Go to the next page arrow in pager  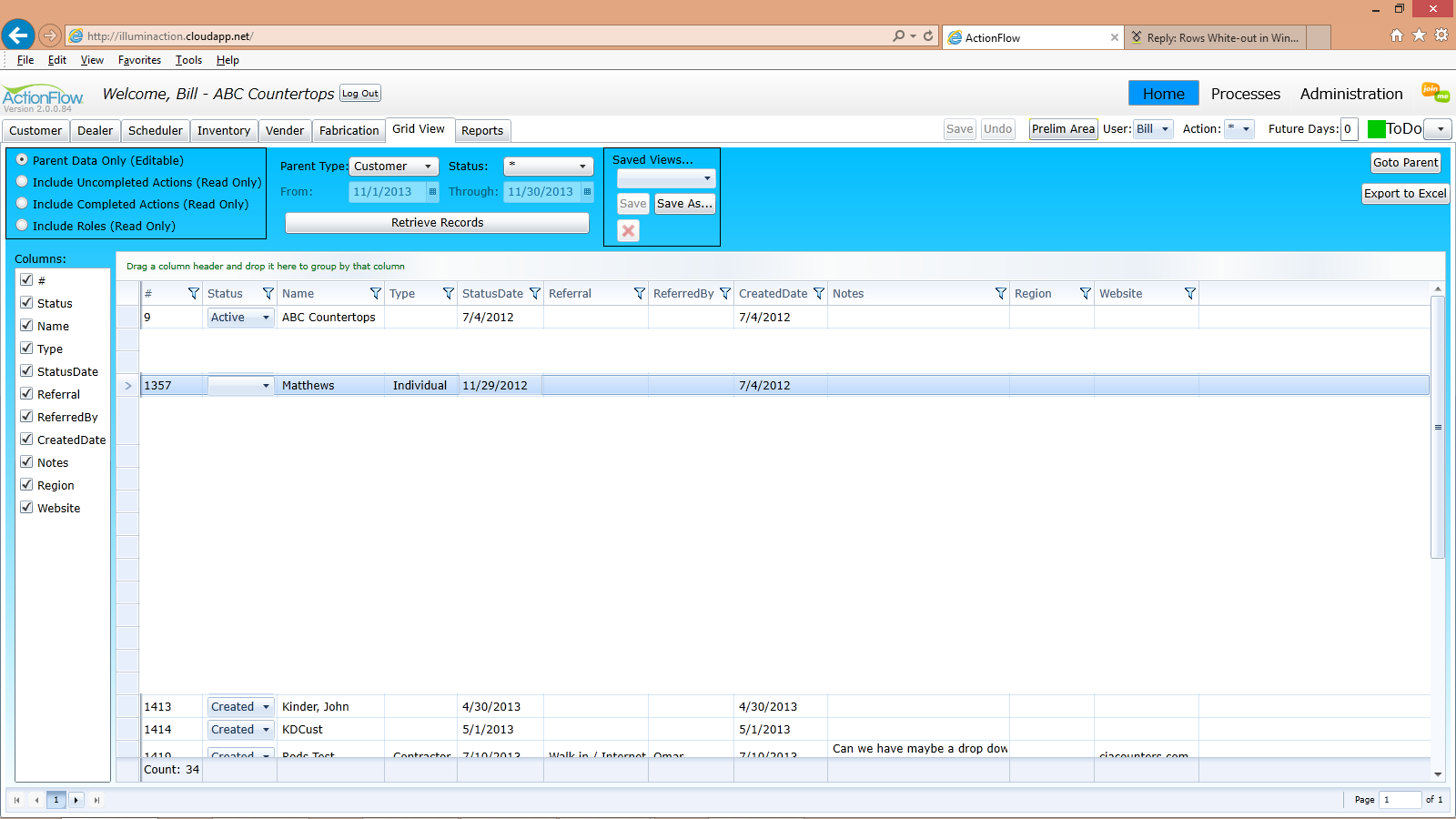pyautogui.click(x=76, y=800)
